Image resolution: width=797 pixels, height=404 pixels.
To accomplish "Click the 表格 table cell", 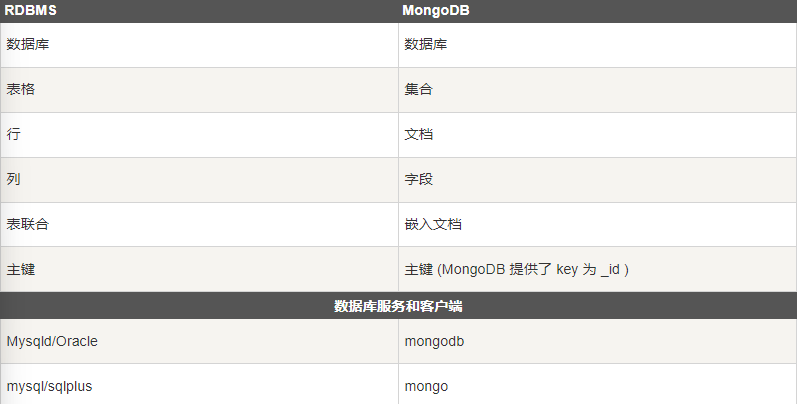I will pos(199,89).
